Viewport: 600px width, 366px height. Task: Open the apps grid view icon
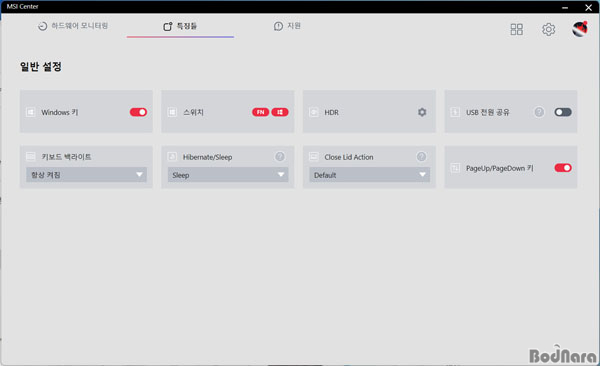(517, 29)
